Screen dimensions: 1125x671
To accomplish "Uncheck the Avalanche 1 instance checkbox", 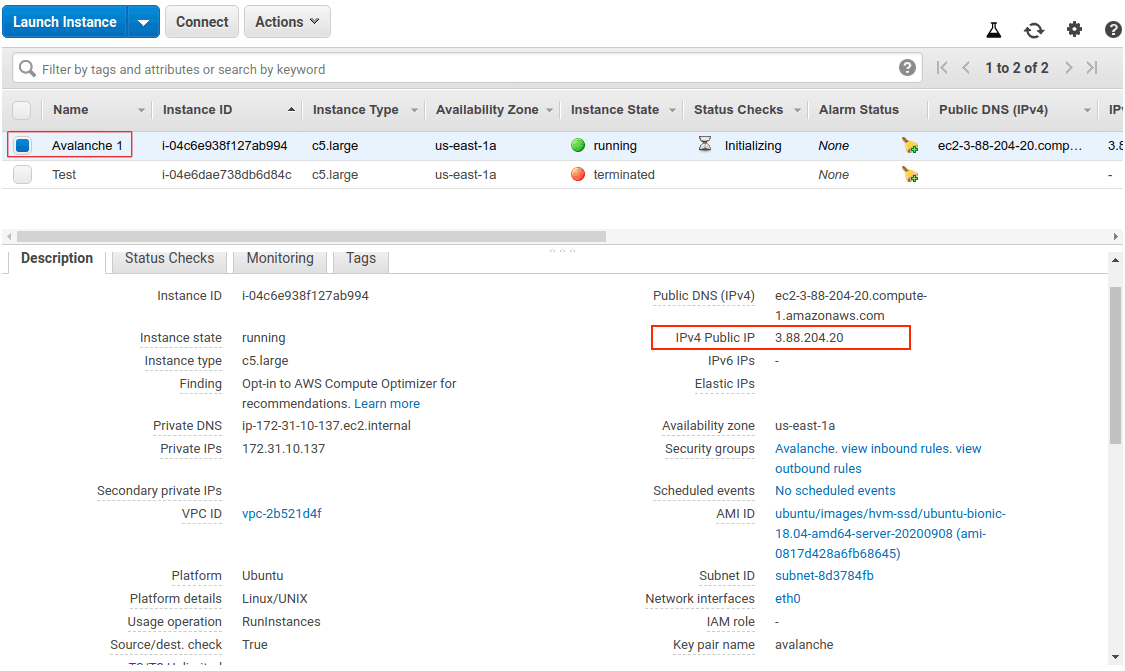I will tap(22, 146).
